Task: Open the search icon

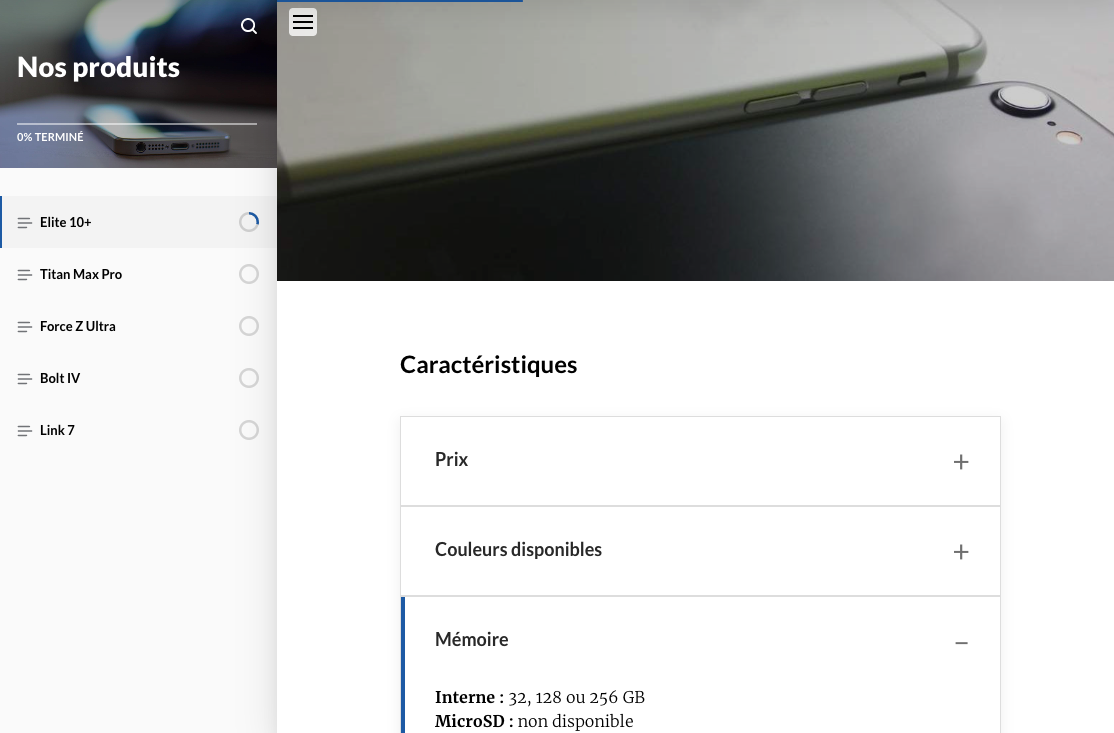Action: [249, 26]
